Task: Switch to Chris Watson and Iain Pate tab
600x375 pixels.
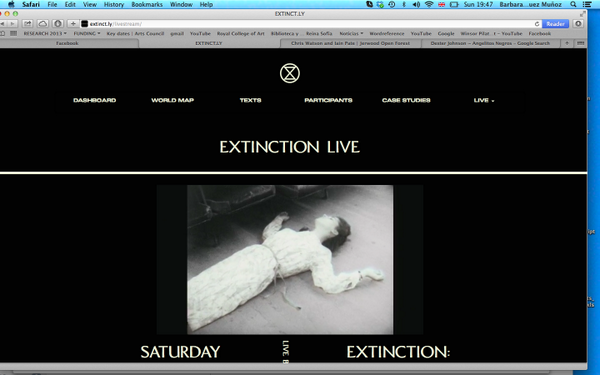Action: 350,43
